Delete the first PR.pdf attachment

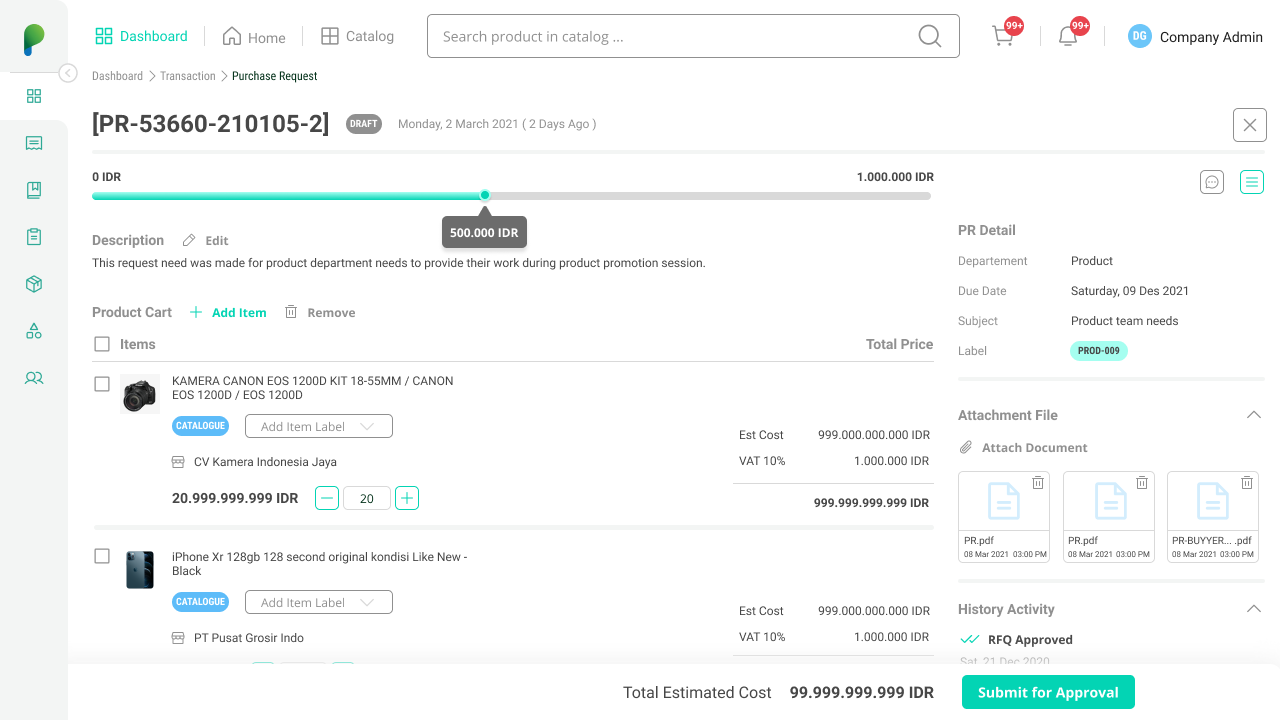(1038, 483)
